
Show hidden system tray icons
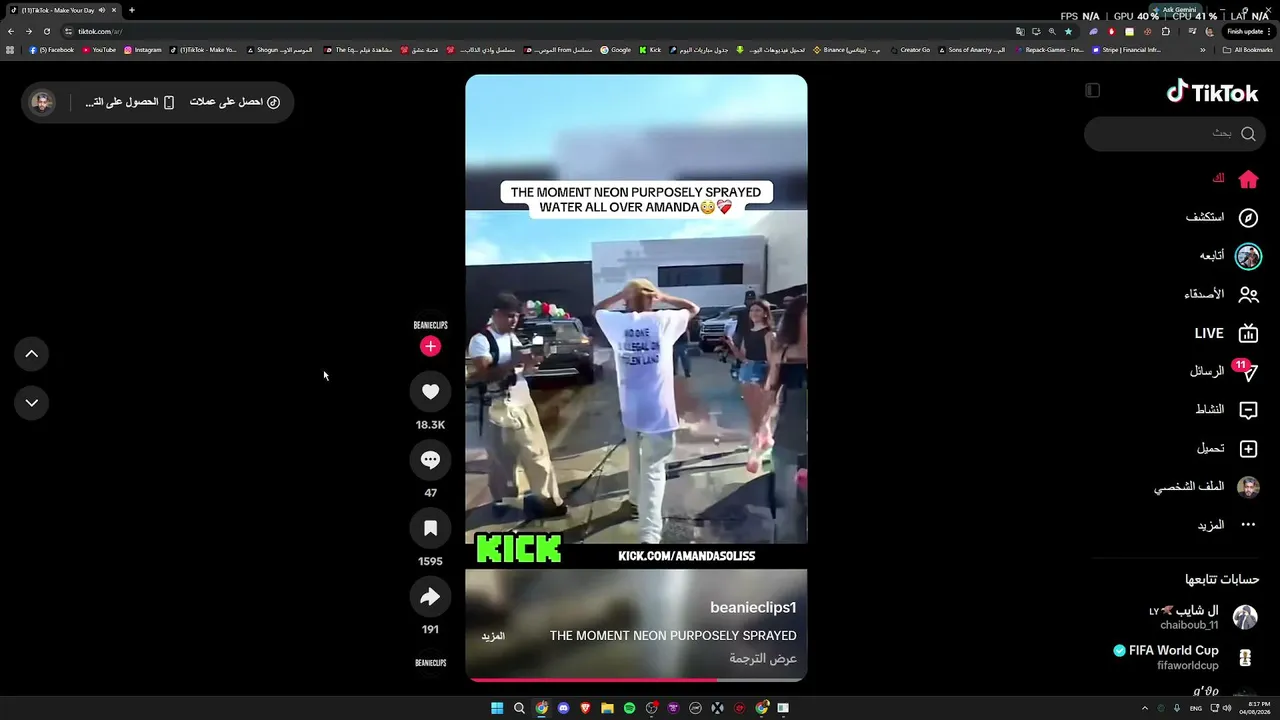pos(1145,708)
